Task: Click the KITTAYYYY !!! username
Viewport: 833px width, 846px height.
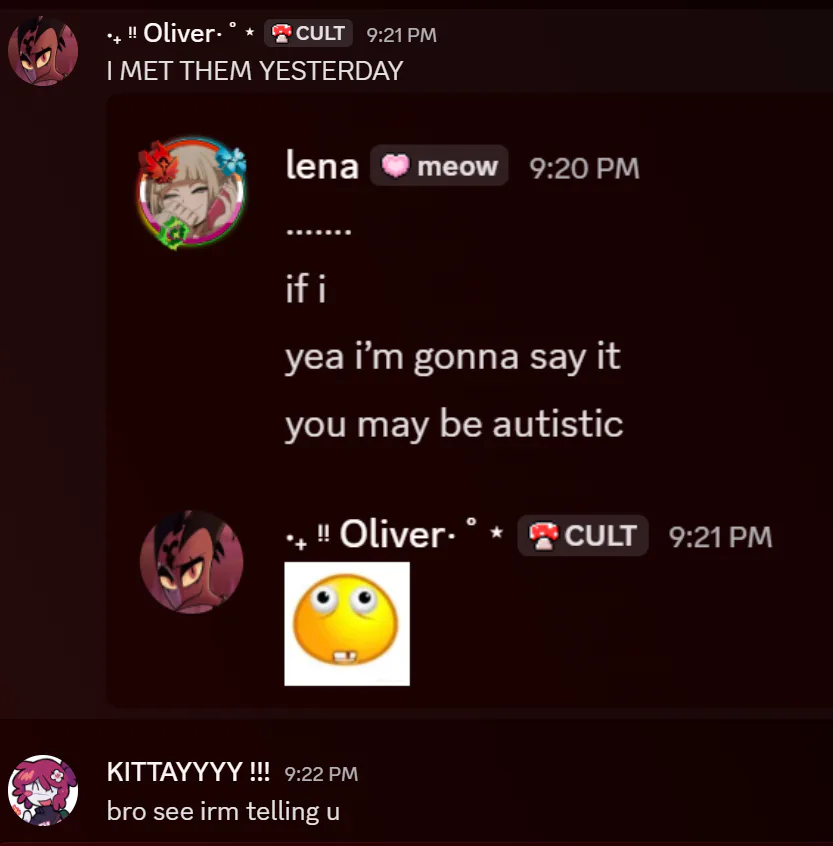Action: (188, 772)
